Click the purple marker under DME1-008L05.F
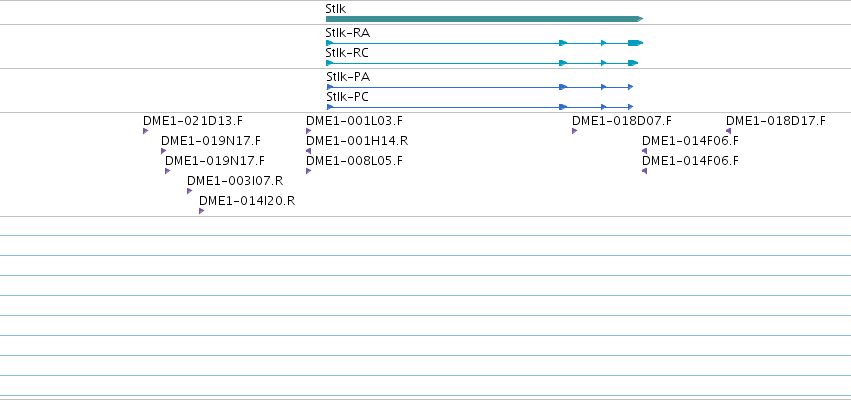Screen dimensions: 851x400 (x=308, y=171)
